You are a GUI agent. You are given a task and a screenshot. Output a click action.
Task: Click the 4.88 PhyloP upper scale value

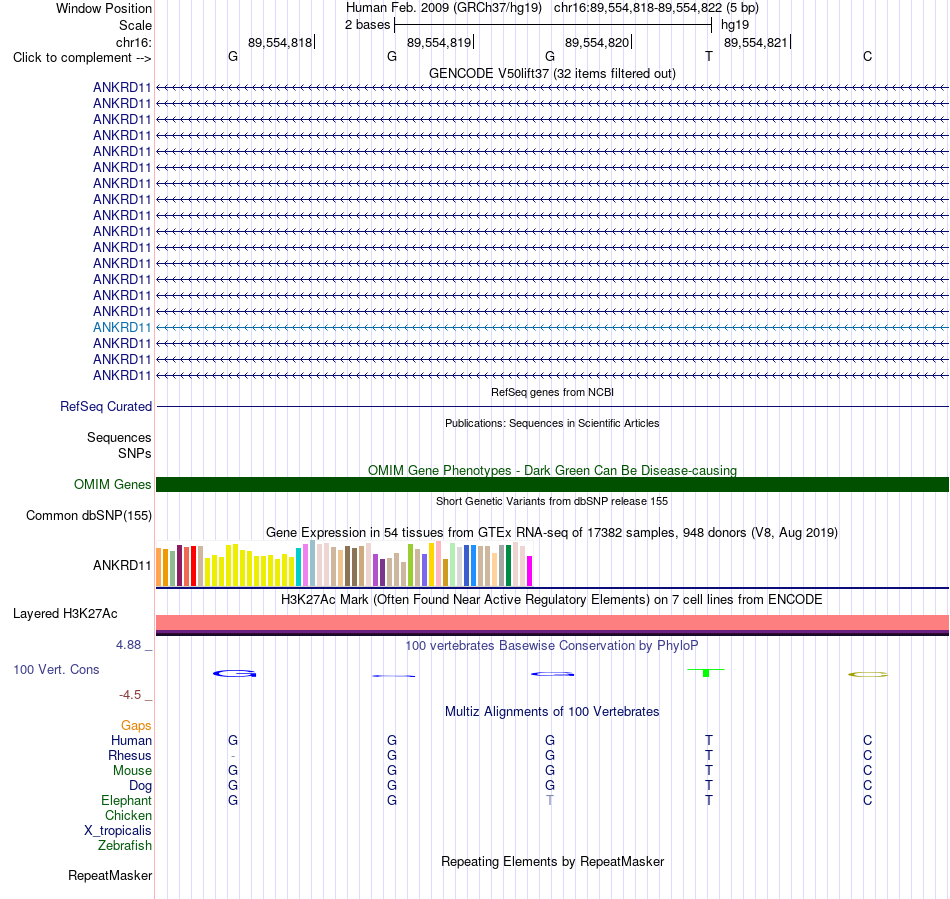tap(128, 645)
